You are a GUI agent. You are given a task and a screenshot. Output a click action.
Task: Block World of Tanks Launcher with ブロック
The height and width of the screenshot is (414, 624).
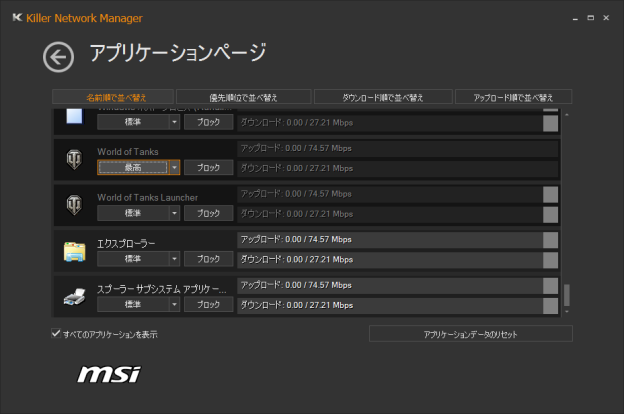pyautogui.click(x=209, y=213)
